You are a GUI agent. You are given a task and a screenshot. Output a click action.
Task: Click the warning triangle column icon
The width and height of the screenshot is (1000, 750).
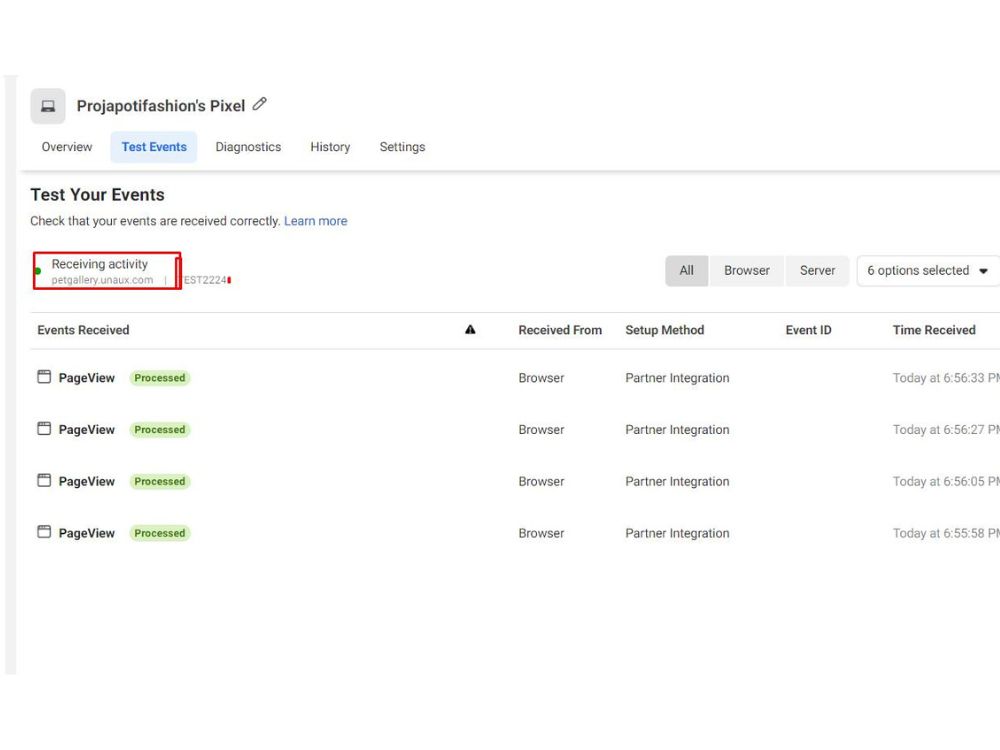470,330
